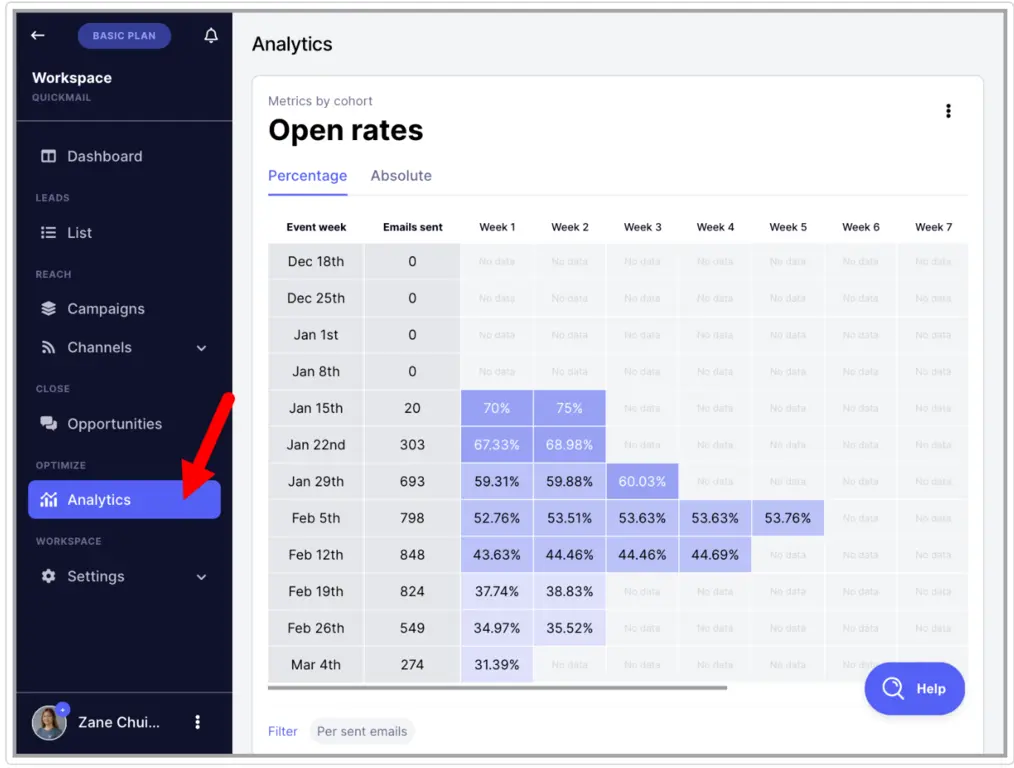Image resolution: width=1014 pixels, height=768 pixels.
Task: Click the Channels feed icon
Action: click(x=49, y=347)
